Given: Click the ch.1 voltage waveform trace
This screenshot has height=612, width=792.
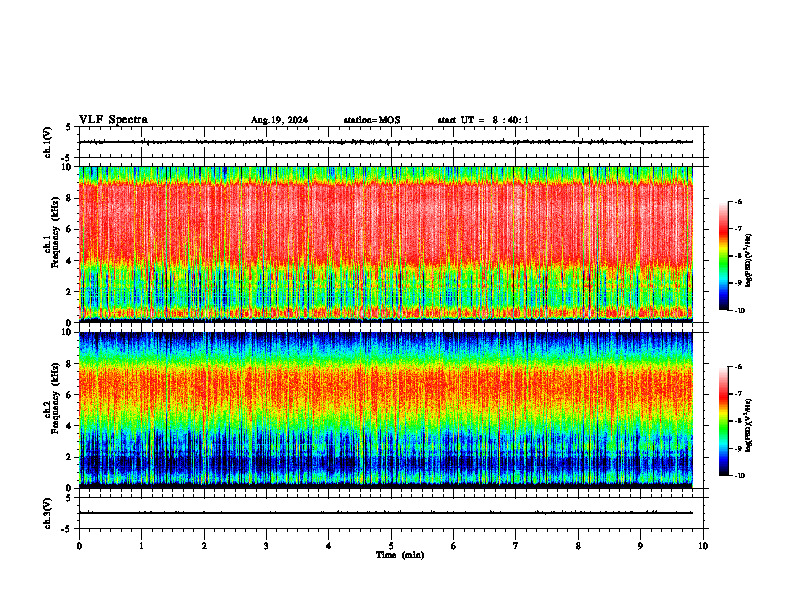Looking at the screenshot, I should (x=386, y=142).
